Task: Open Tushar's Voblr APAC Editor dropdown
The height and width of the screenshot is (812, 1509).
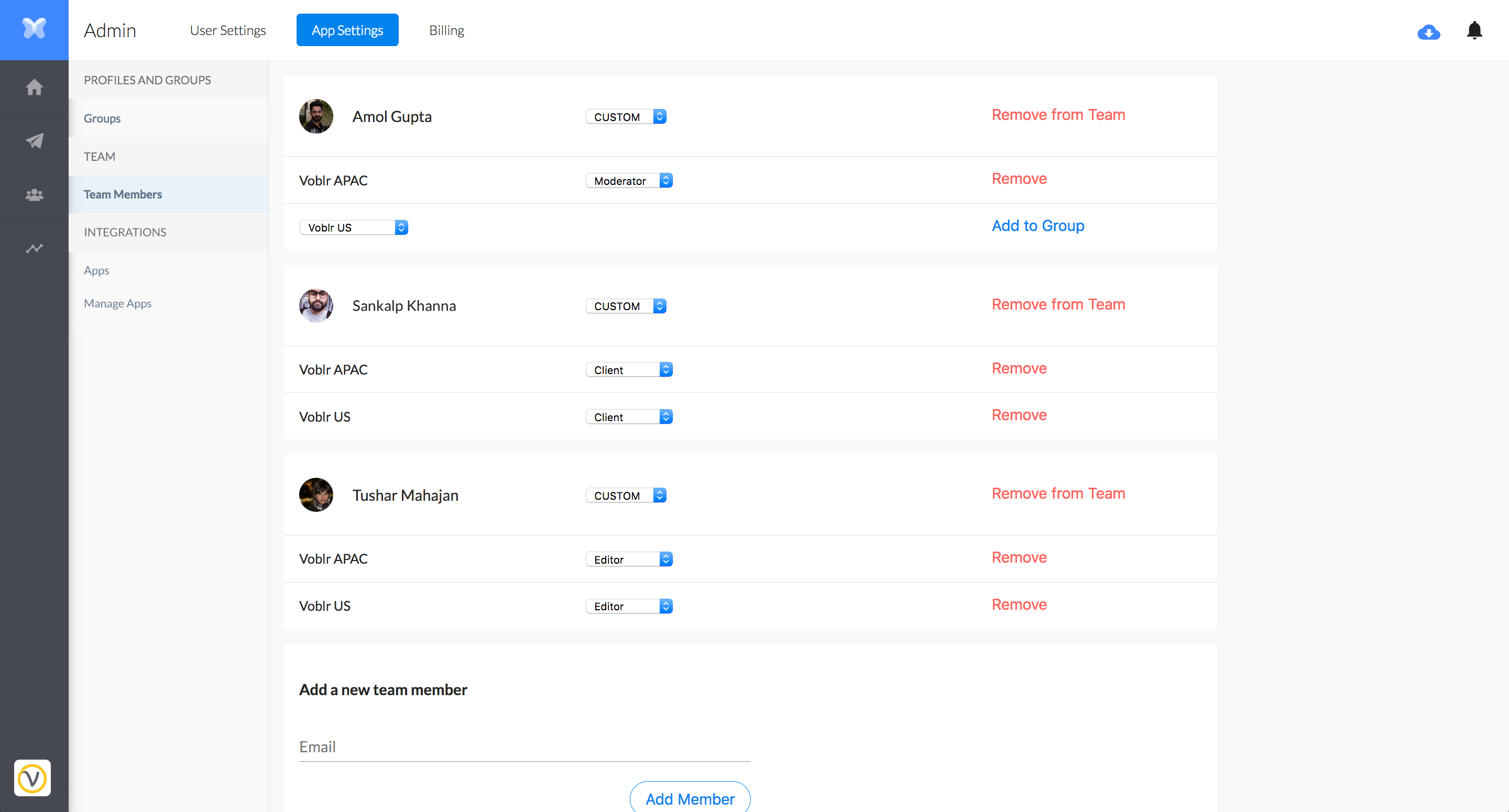Action: pos(629,559)
